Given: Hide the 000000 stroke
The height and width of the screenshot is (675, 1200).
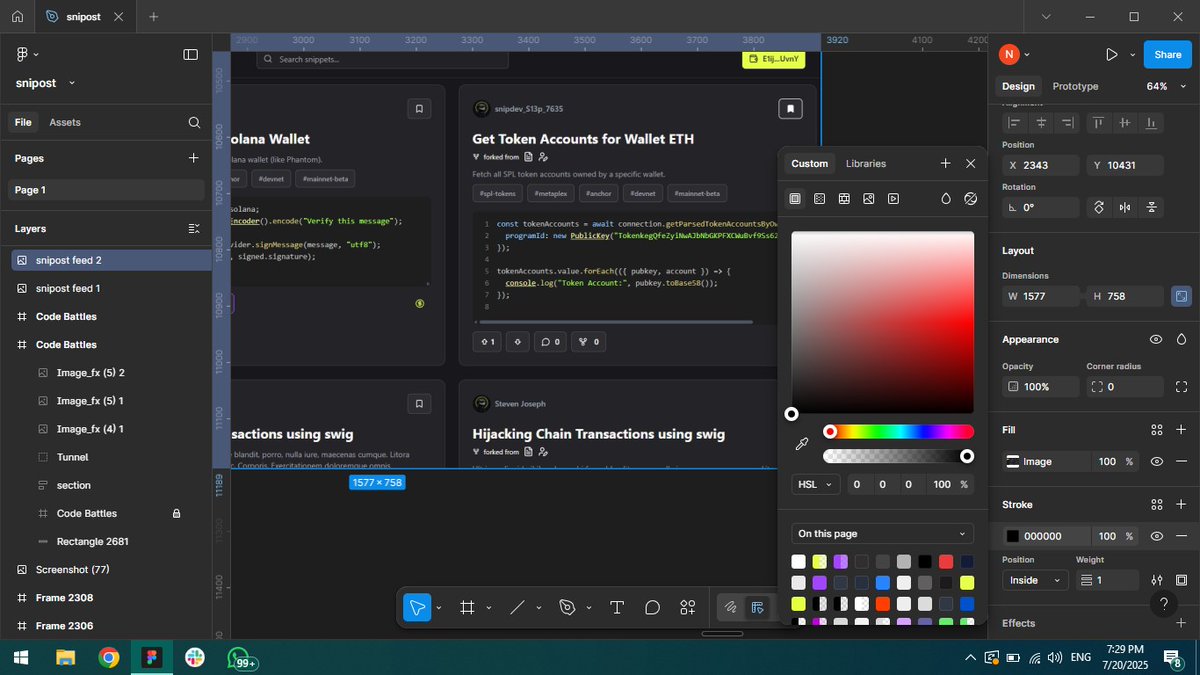Looking at the screenshot, I should 1156,536.
